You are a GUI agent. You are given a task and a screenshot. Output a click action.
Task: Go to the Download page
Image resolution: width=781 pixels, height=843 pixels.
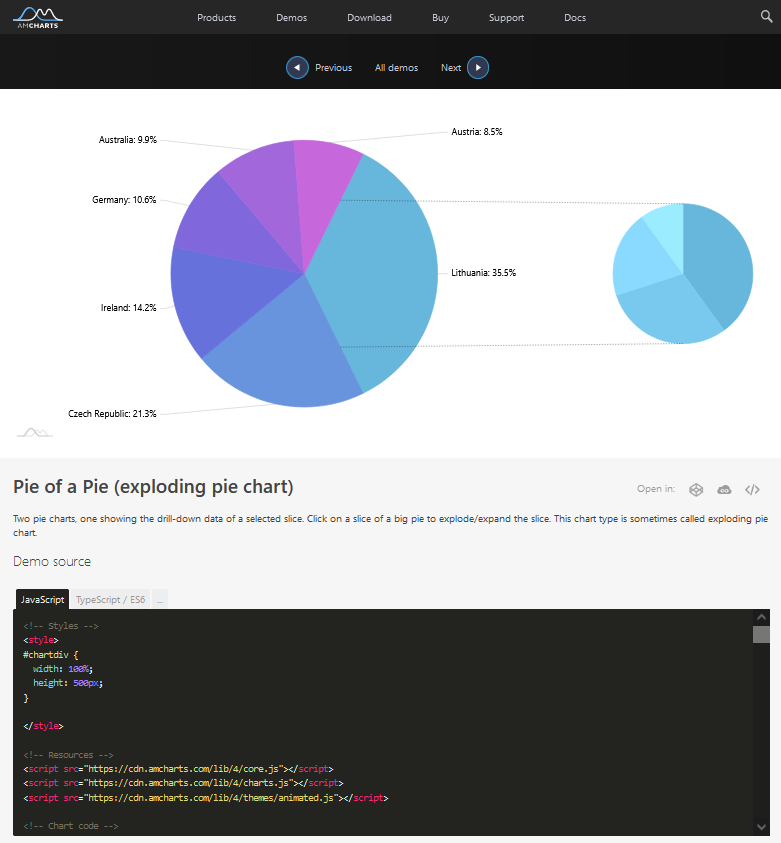[x=369, y=18]
